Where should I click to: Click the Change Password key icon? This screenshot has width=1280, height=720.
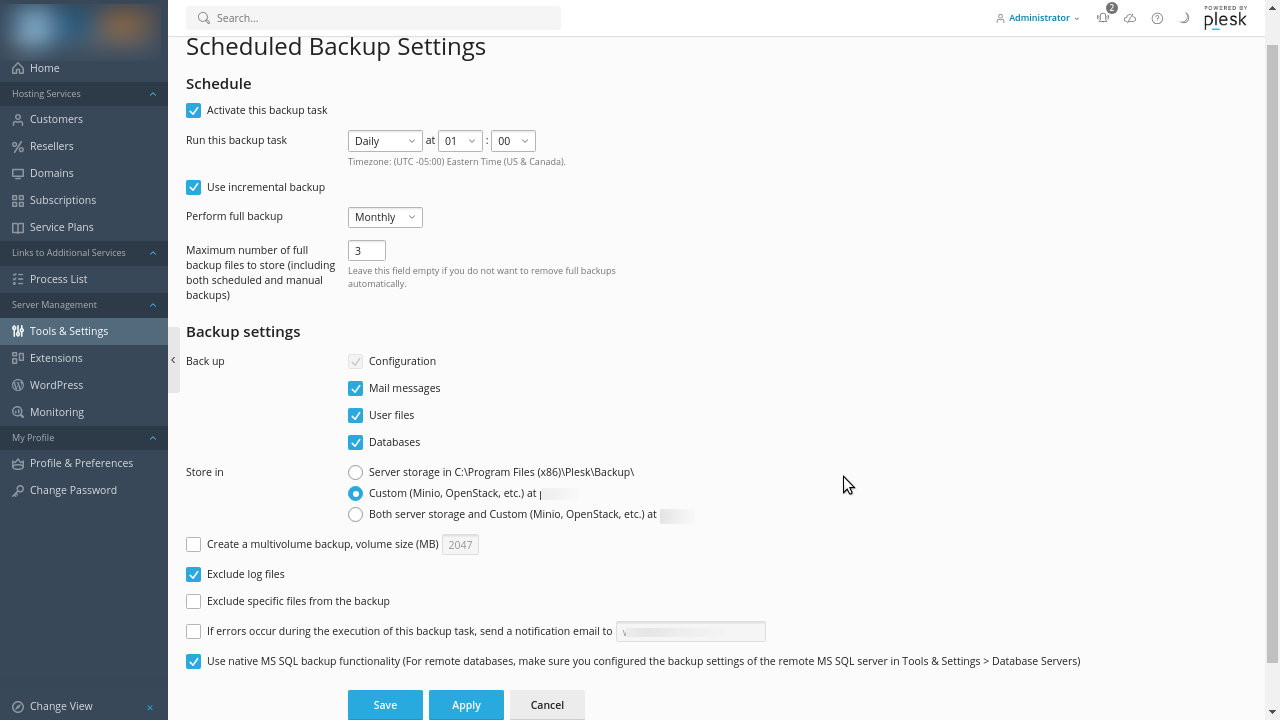tap(18, 490)
